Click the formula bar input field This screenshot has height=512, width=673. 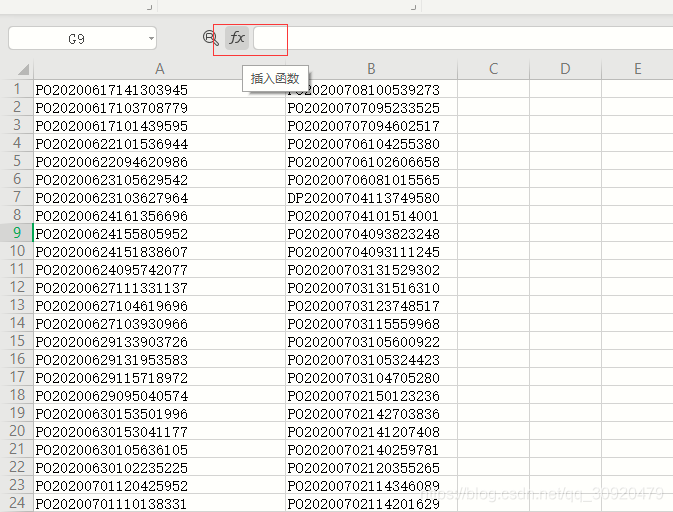tap(463, 38)
